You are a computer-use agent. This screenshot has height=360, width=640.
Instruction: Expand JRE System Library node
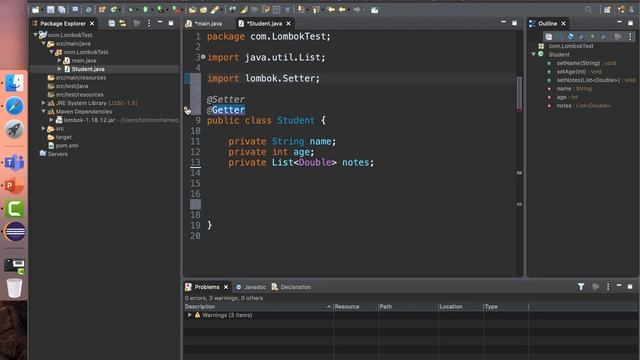(x=44, y=103)
